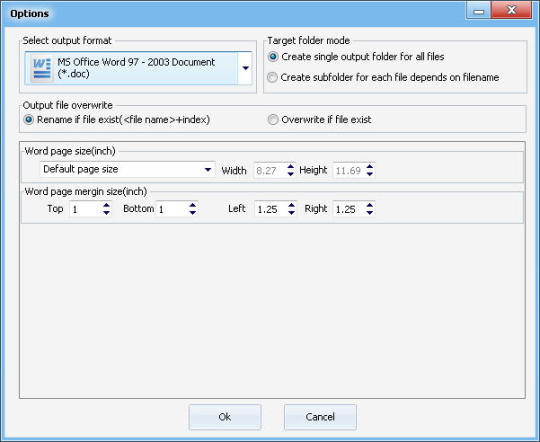Decrease Right margin with down spinner arrow
This screenshot has width=540, height=442.
pyautogui.click(x=370, y=213)
